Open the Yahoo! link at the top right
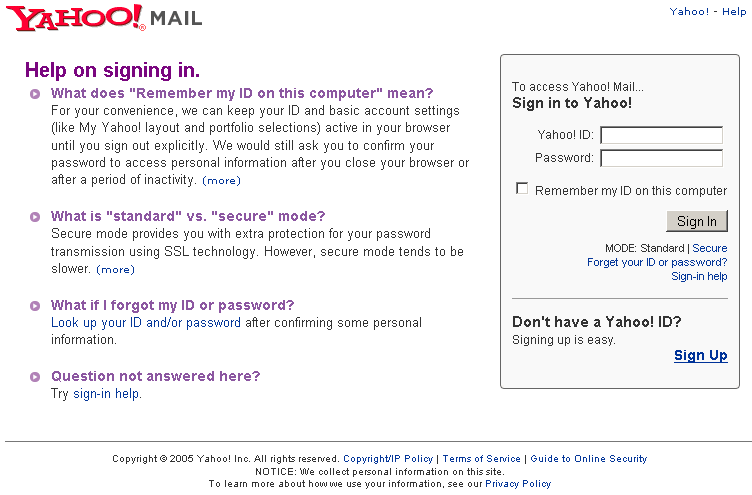Screen dimensions: 752x495 [689, 12]
